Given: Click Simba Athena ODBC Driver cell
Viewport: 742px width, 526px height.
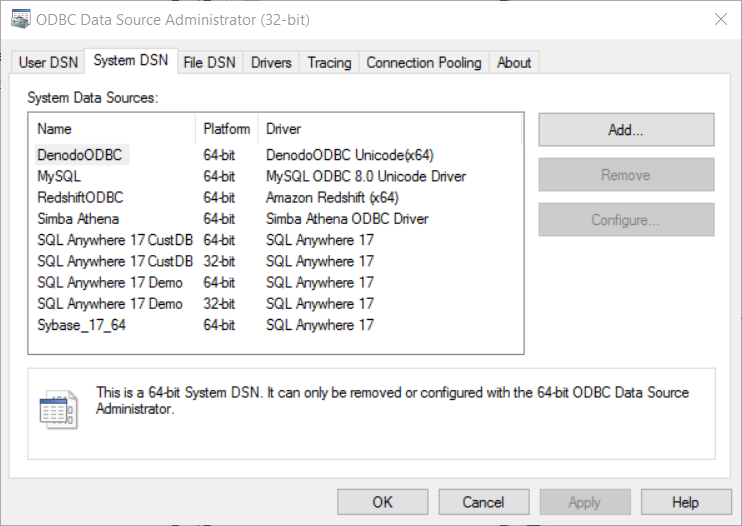Looking at the screenshot, I should pyautogui.click(x=347, y=219).
